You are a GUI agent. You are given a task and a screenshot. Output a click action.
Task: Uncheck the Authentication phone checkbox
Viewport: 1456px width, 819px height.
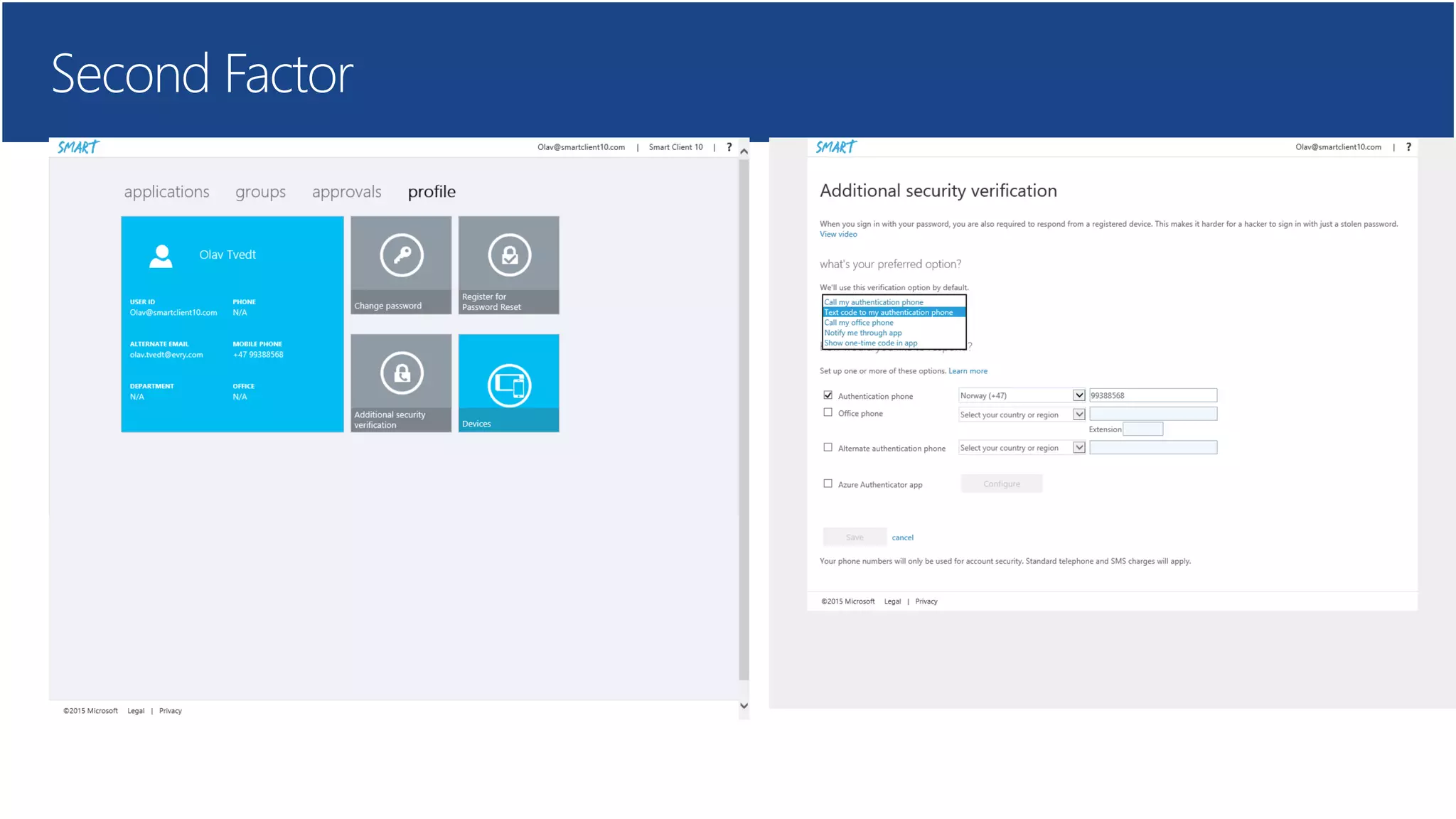pyautogui.click(x=828, y=395)
